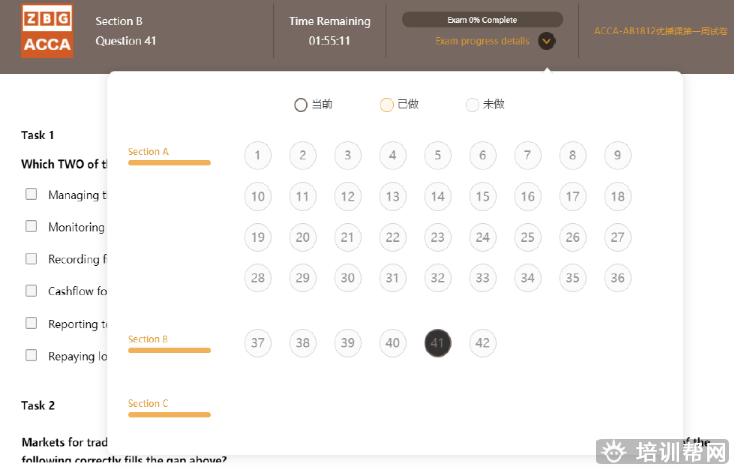Select question 36 in the grid
This screenshot has width=734, height=469.
[x=618, y=278]
